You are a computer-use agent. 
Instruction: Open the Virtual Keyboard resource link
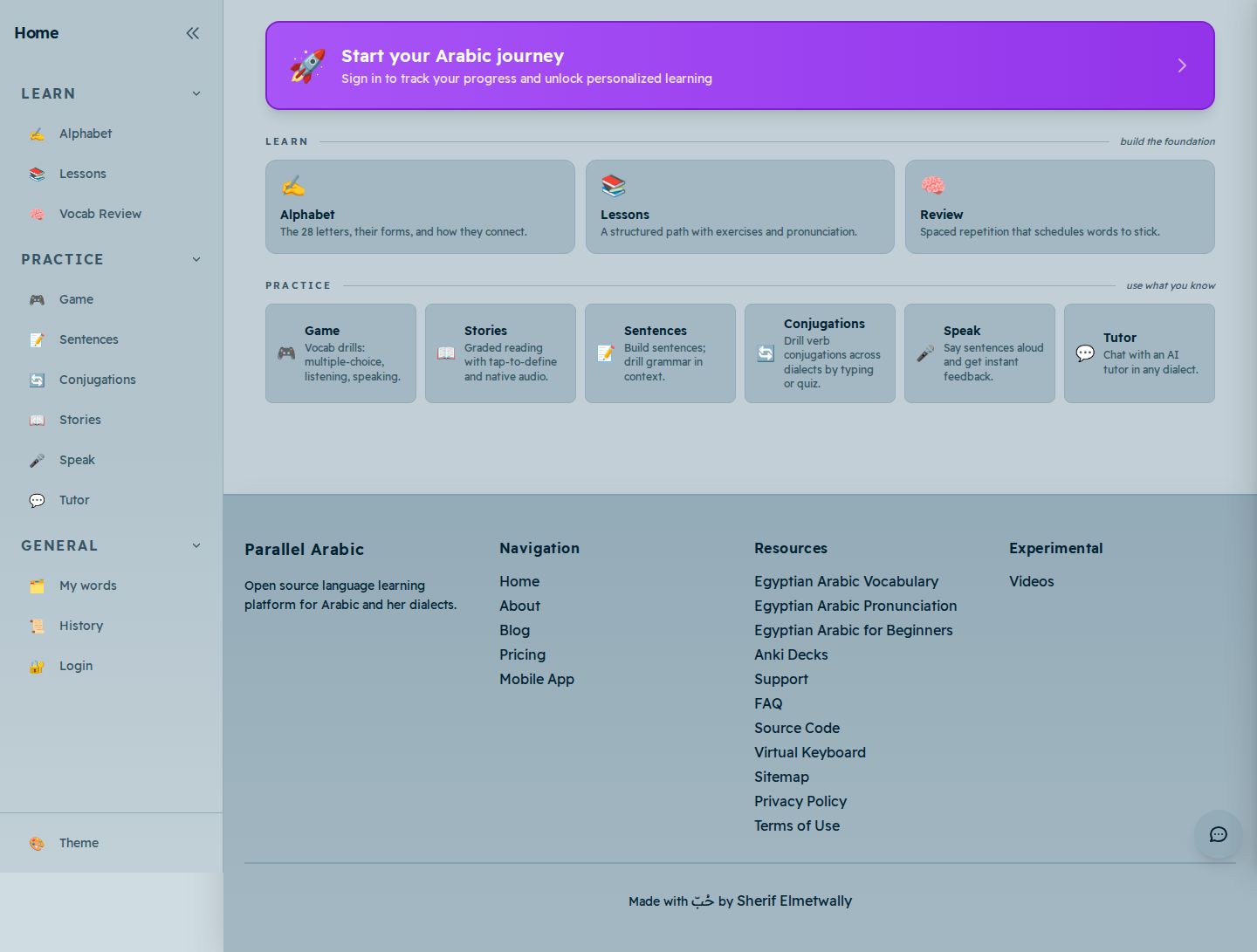[x=810, y=752]
